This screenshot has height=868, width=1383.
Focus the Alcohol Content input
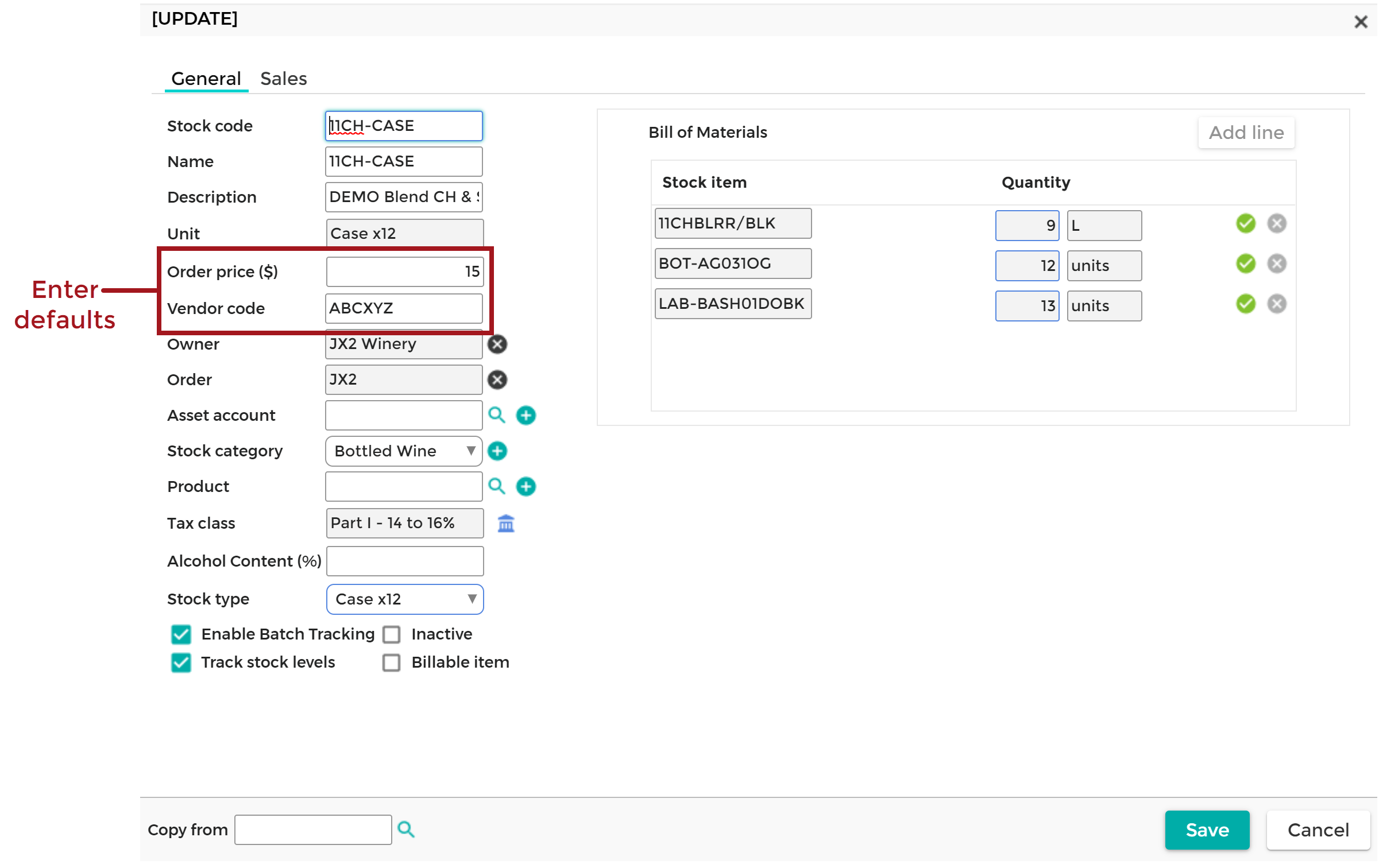pyautogui.click(x=405, y=561)
